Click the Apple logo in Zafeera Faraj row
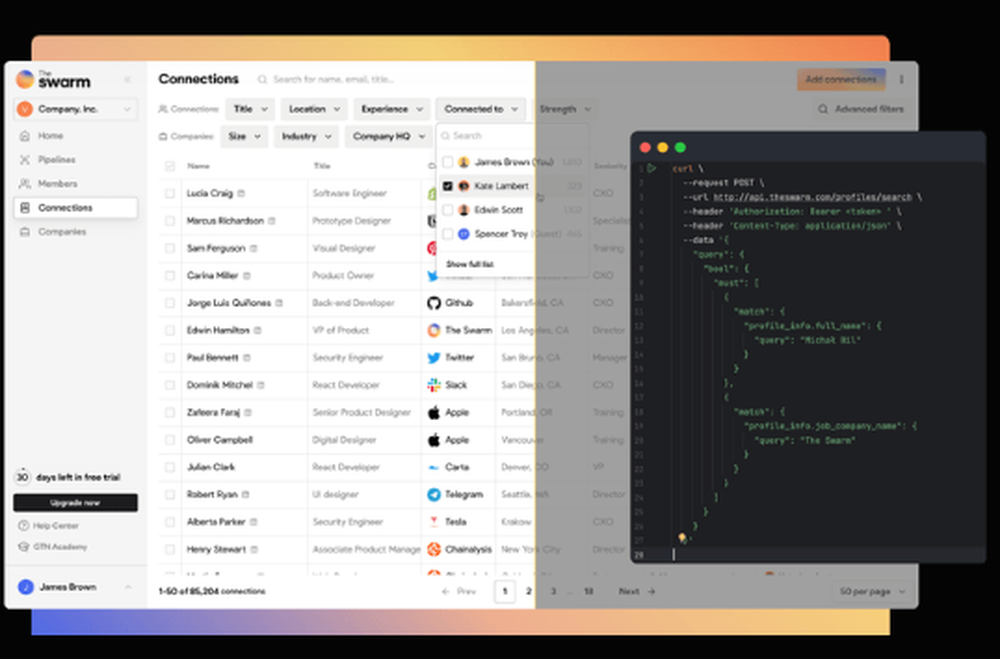Image resolution: width=1000 pixels, height=659 pixels. [x=434, y=413]
